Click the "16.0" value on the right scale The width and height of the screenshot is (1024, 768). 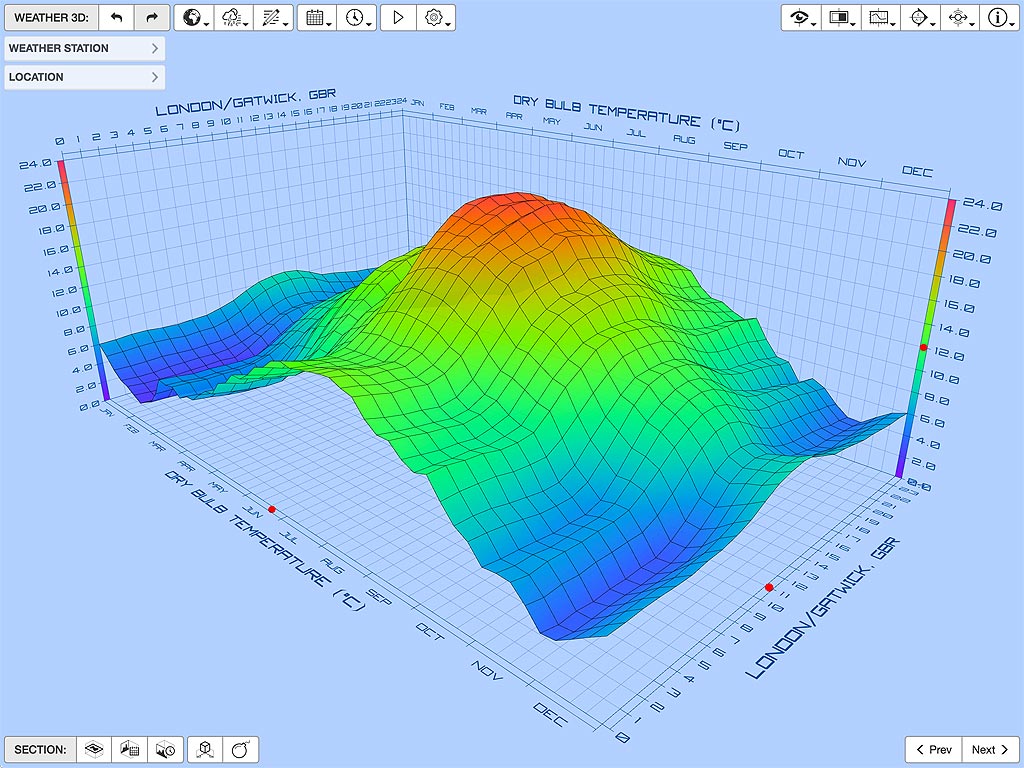(x=957, y=307)
